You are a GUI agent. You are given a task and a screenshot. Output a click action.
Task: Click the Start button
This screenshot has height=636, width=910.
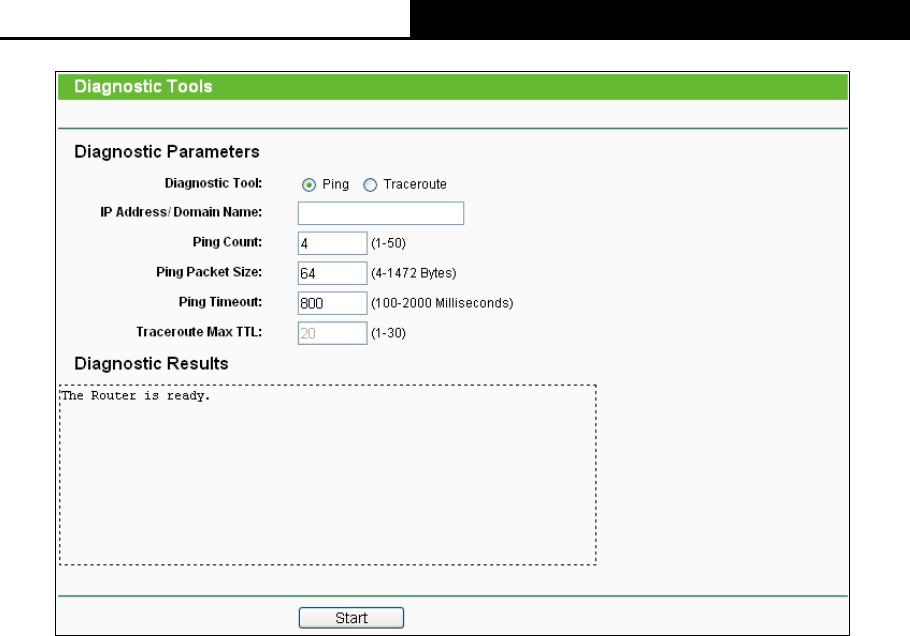pyautogui.click(x=351, y=618)
